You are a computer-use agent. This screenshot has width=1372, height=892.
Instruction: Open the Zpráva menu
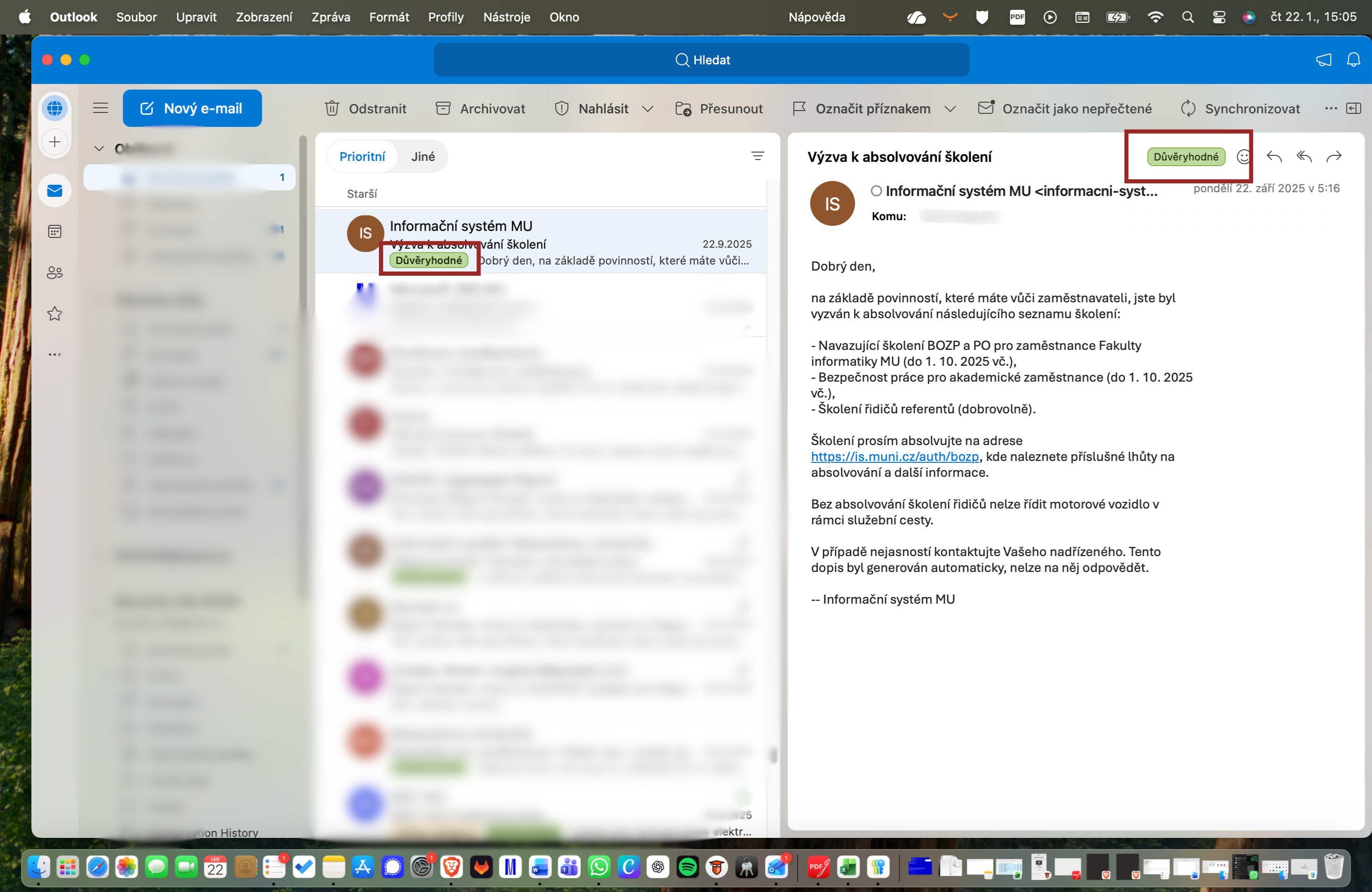(x=330, y=17)
